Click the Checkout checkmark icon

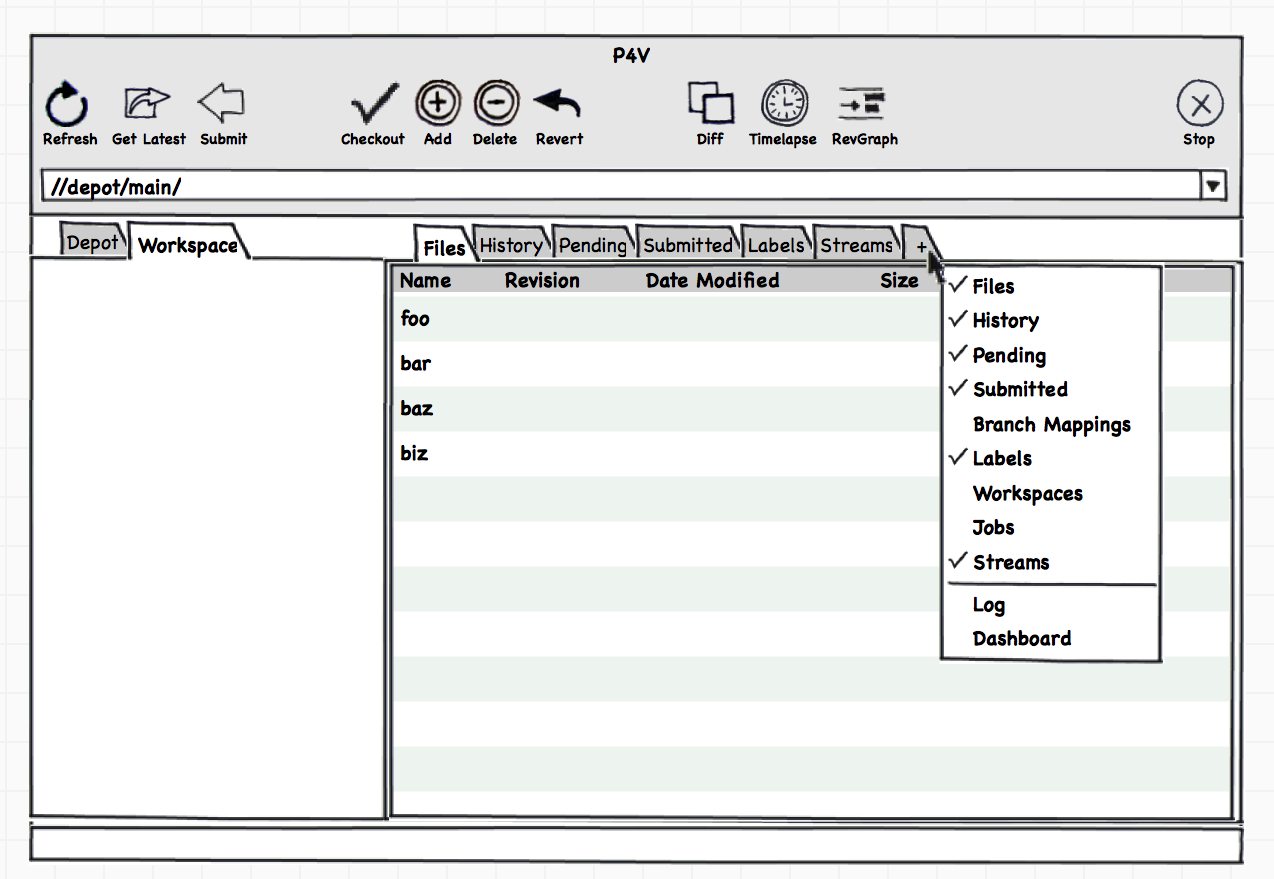point(373,103)
